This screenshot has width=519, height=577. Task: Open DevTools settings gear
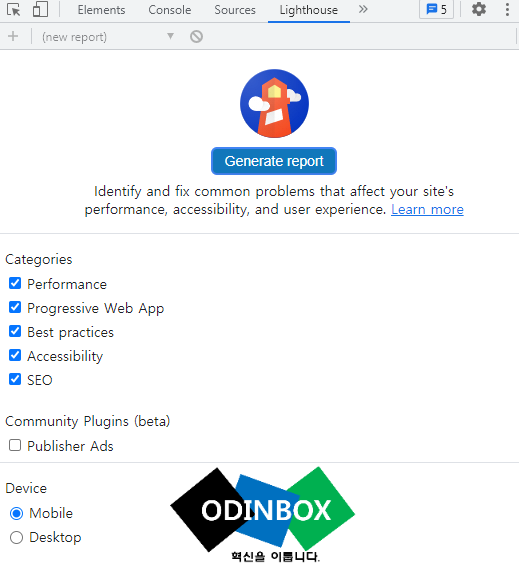[x=479, y=9]
